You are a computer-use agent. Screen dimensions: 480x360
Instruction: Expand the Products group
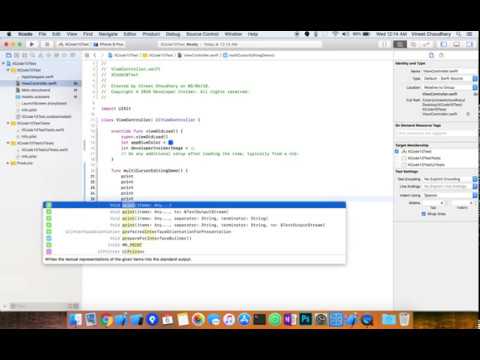coord(8,163)
